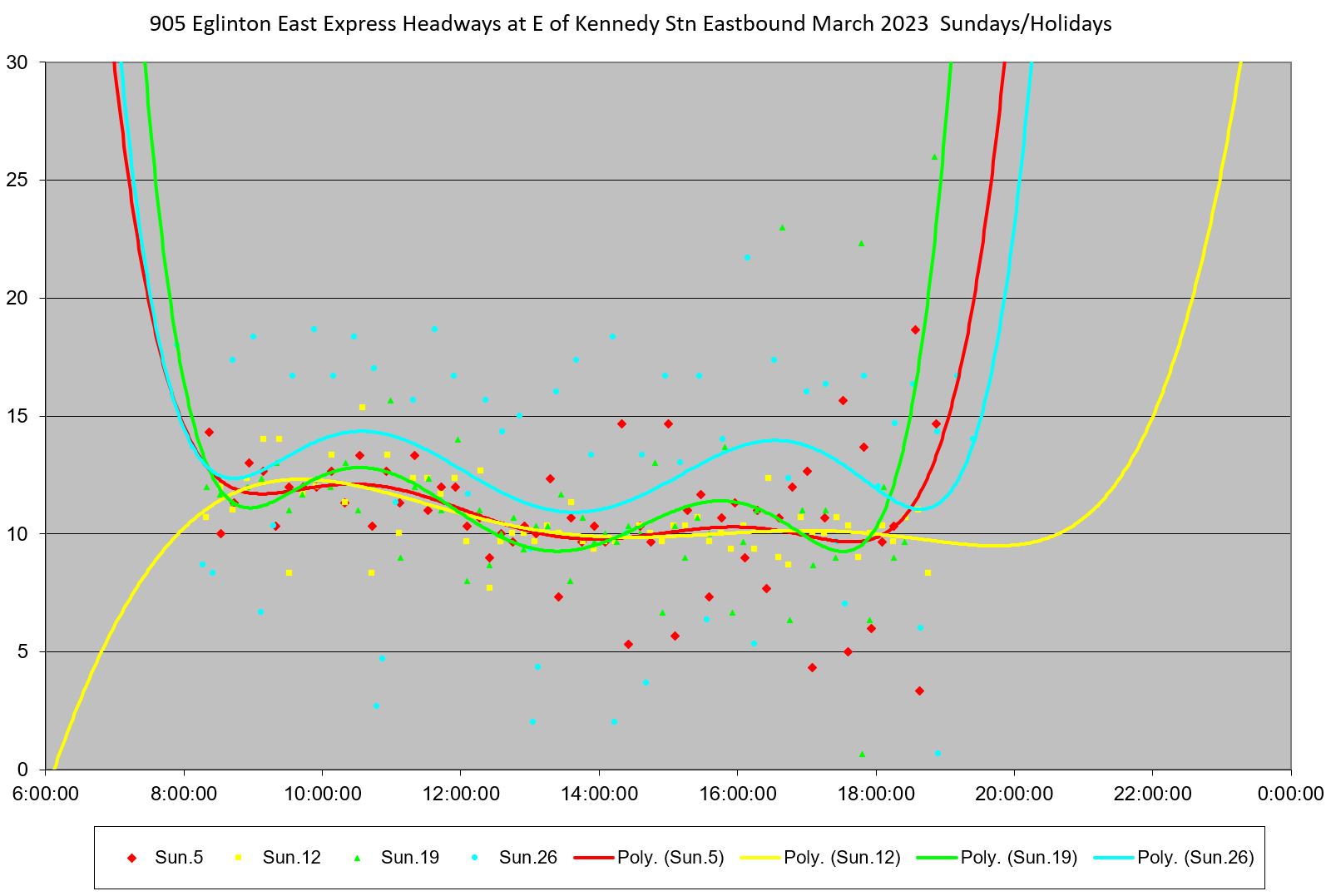Click the red diamond Sun.5 legend marker

(x=131, y=858)
